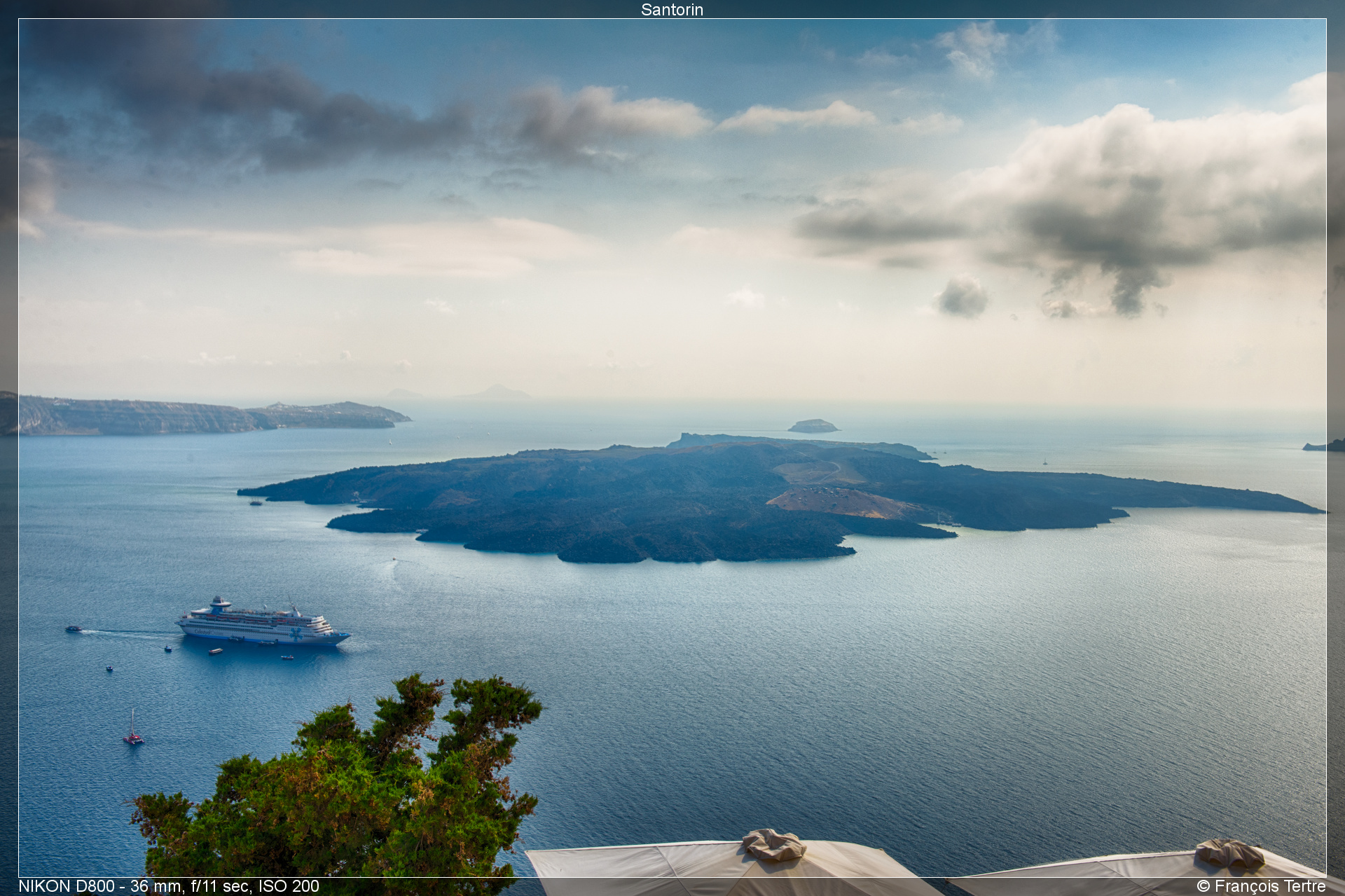Click the Santorin photo of the island

click(x=672, y=448)
